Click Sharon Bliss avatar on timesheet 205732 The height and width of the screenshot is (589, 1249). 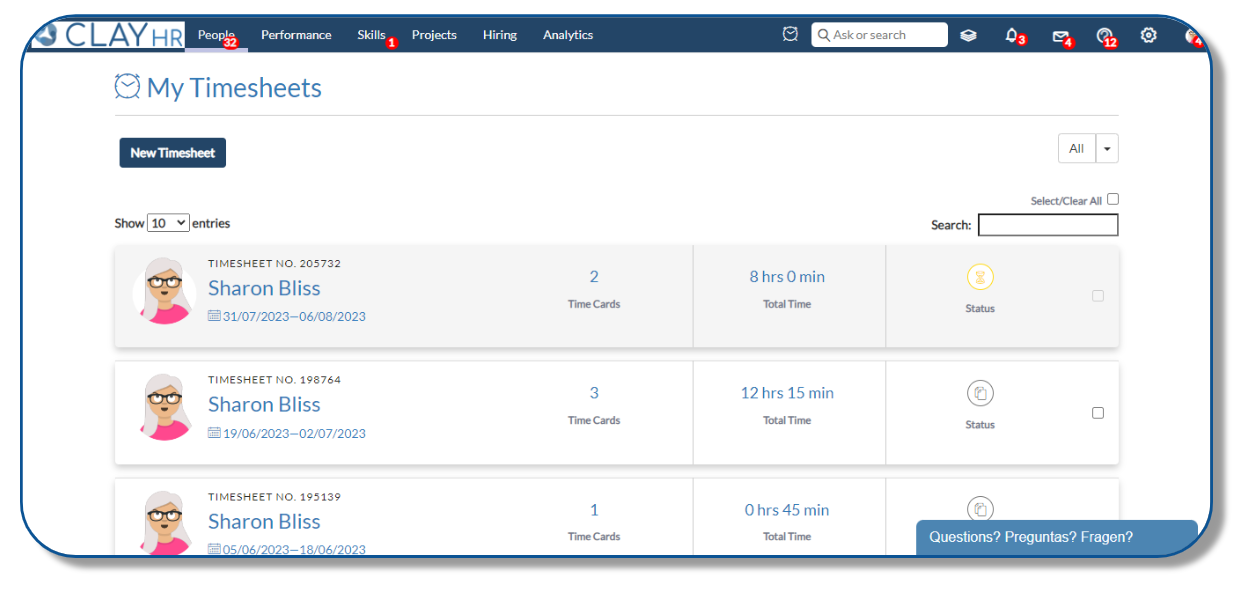point(165,292)
